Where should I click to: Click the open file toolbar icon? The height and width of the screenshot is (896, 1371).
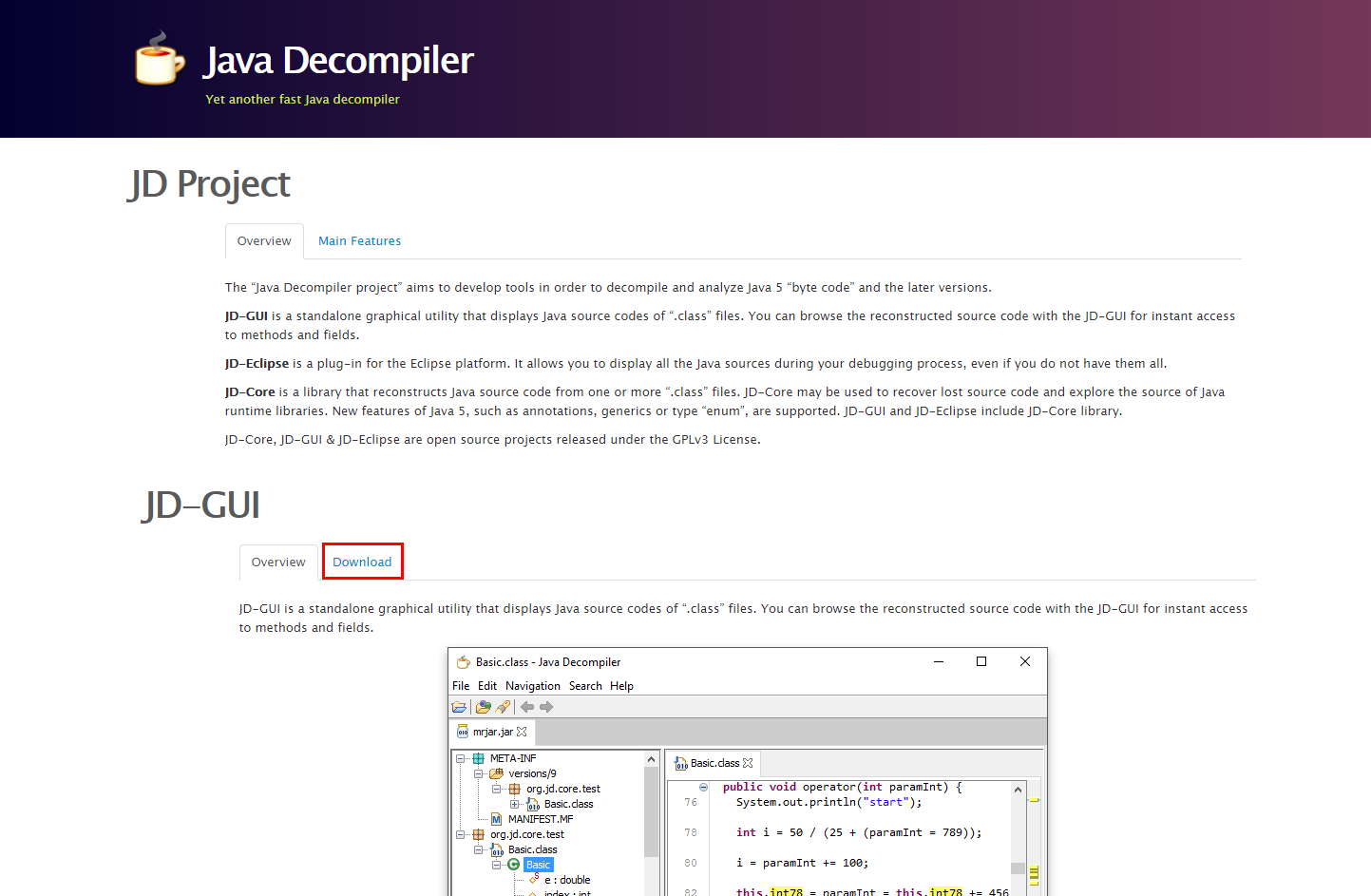459,707
